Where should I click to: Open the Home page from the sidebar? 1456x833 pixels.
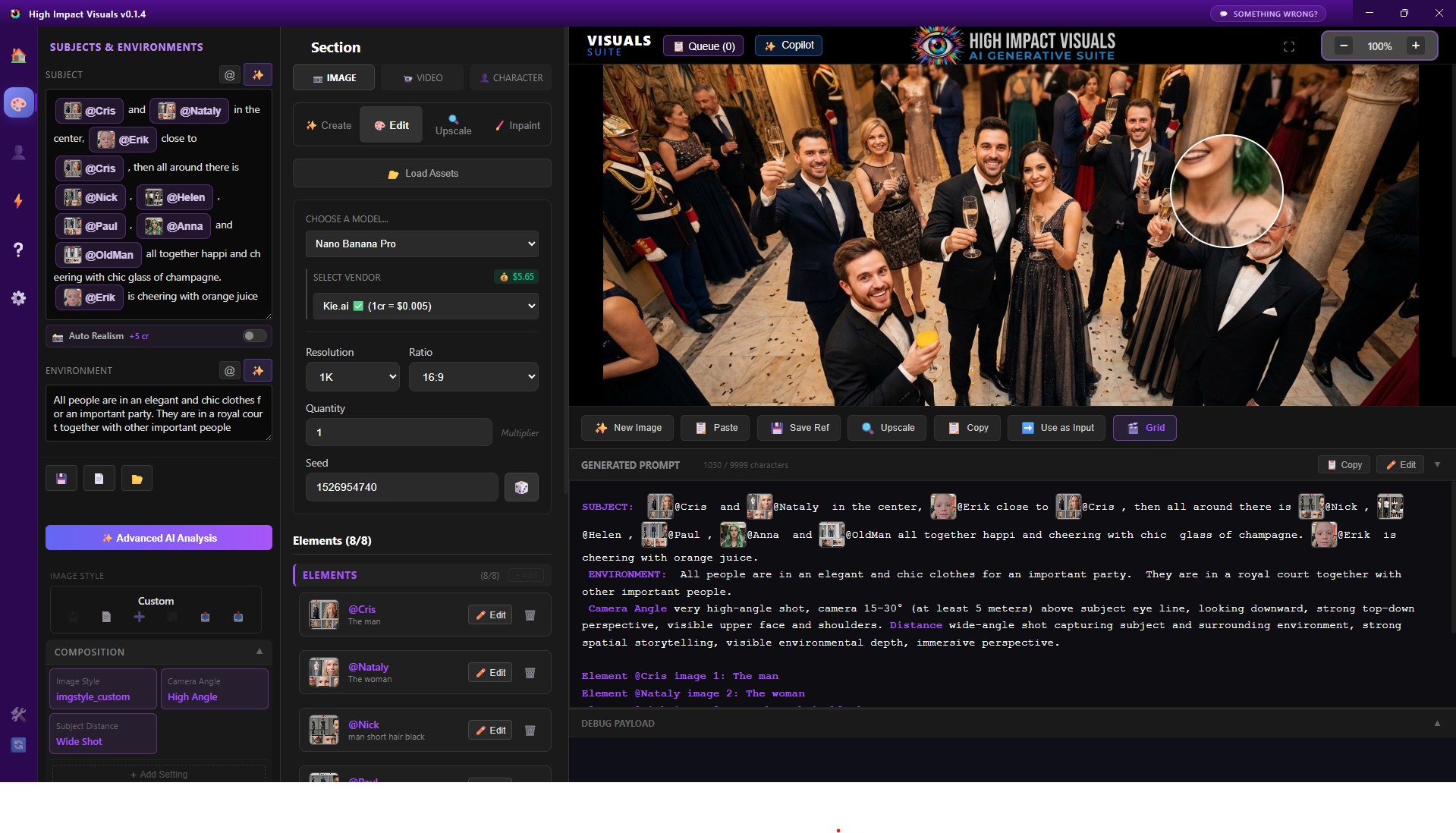pyautogui.click(x=18, y=55)
